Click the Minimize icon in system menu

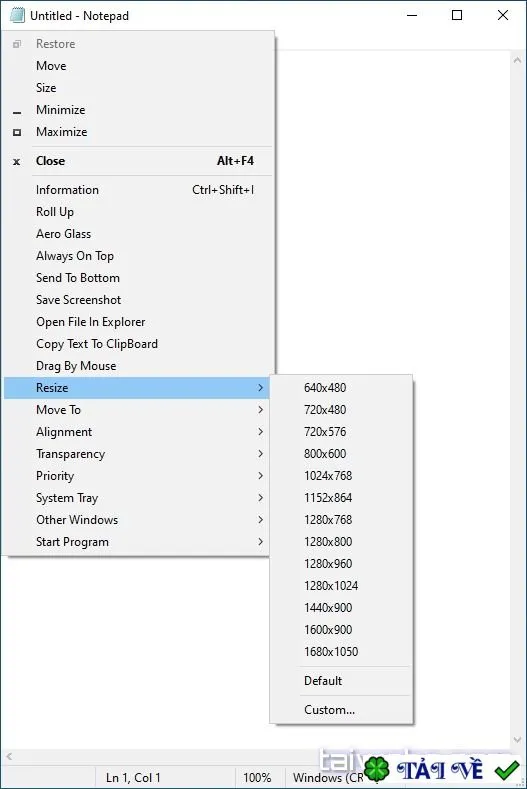coord(17,113)
